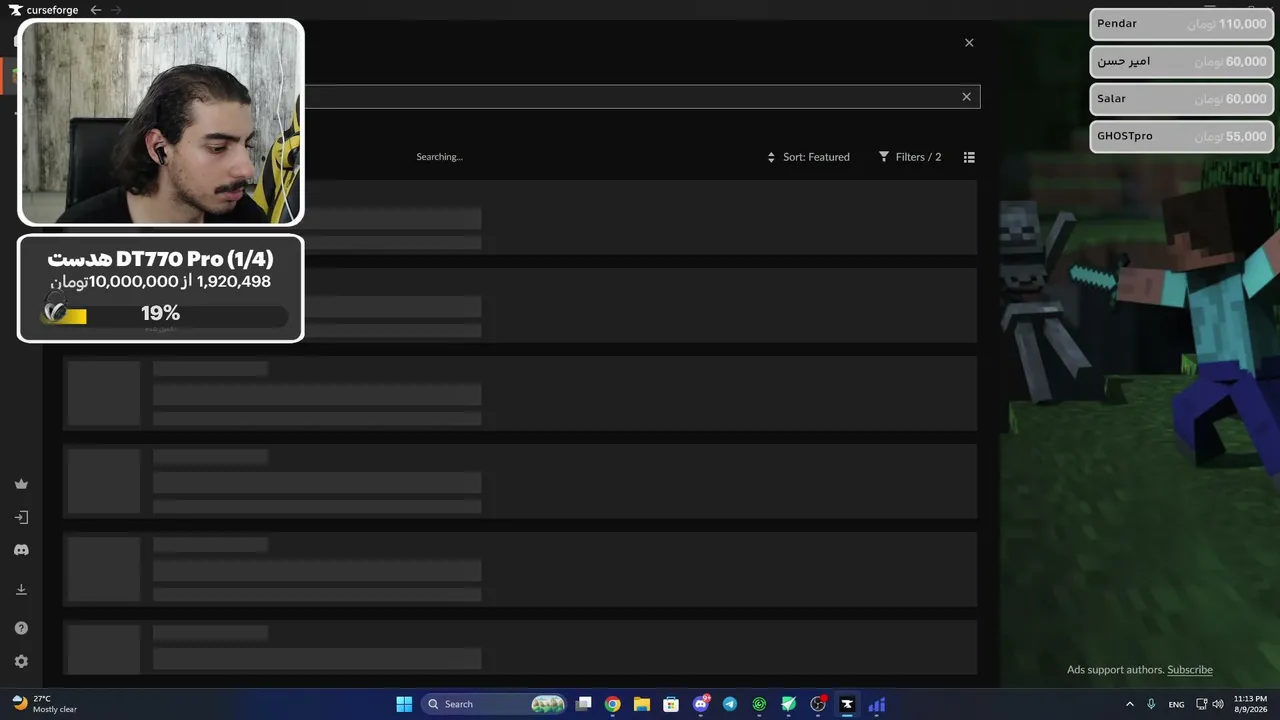Go back with the CurseForge back arrow

pos(95,10)
